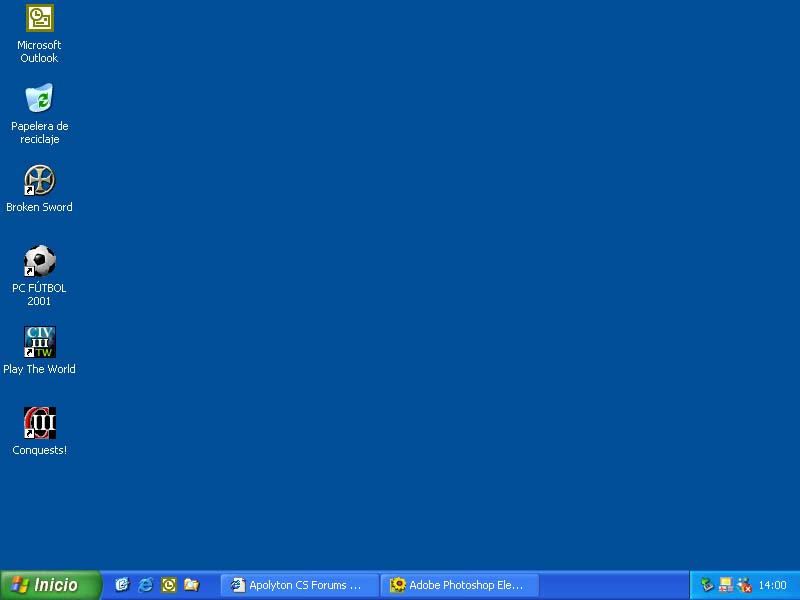Launch Outlook from the Quick Launch bar
This screenshot has width=800, height=600.
pos(169,585)
